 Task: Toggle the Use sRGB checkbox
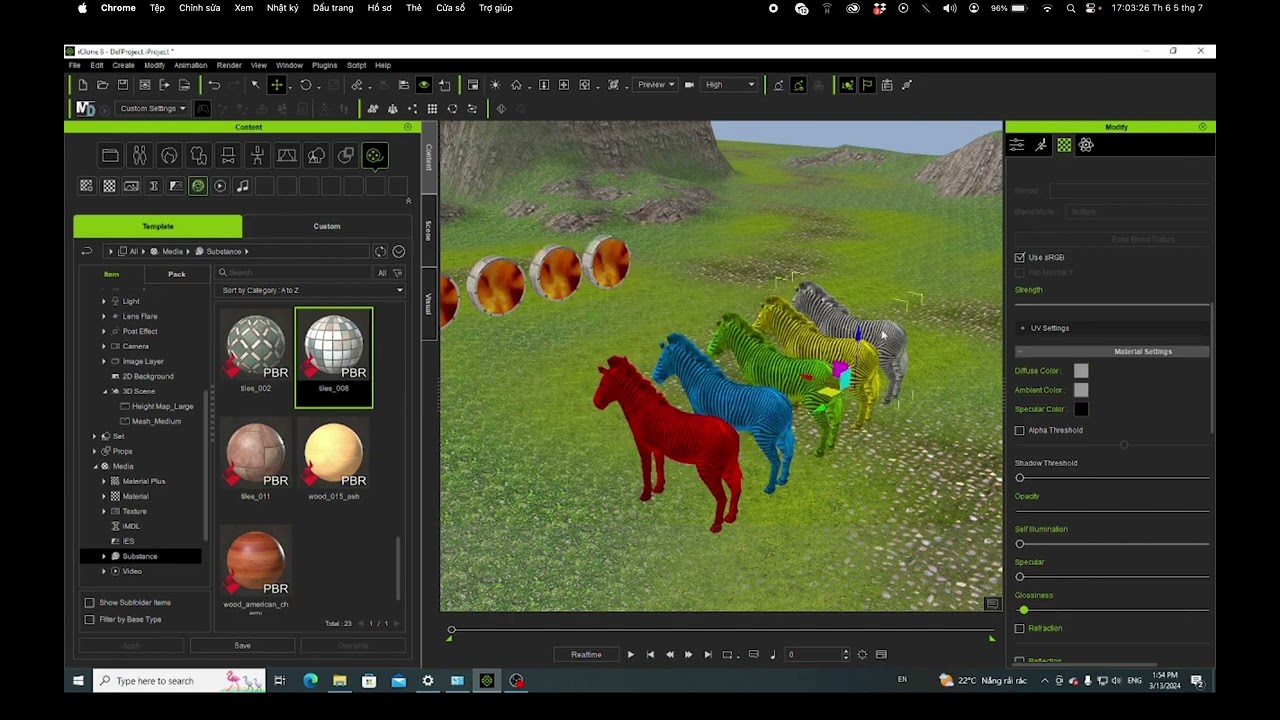point(1020,257)
